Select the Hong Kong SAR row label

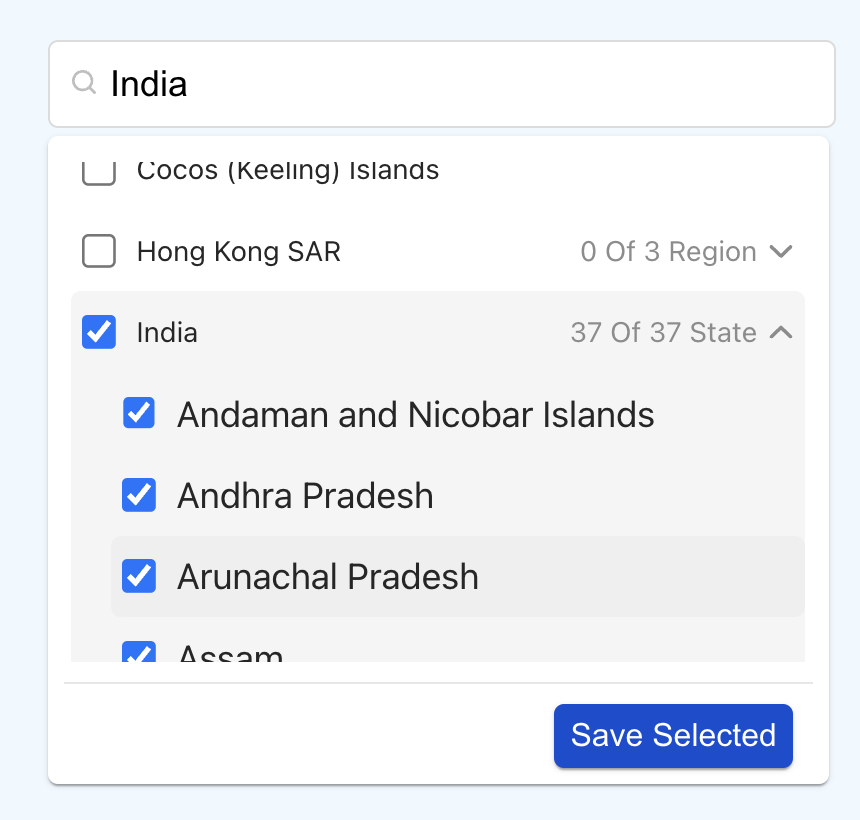coord(239,252)
